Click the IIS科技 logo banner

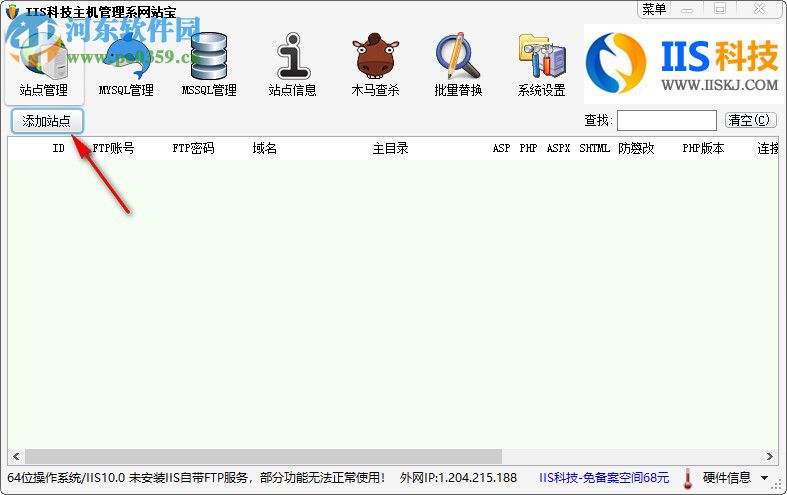click(683, 63)
